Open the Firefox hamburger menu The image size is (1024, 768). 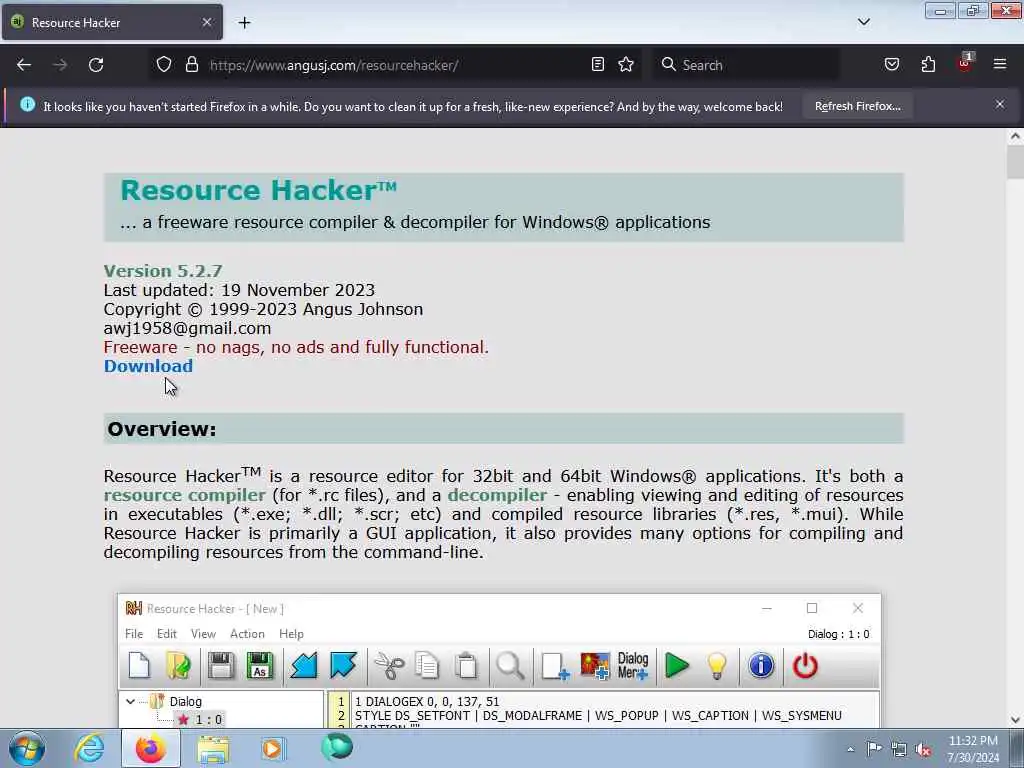[1000, 65]
